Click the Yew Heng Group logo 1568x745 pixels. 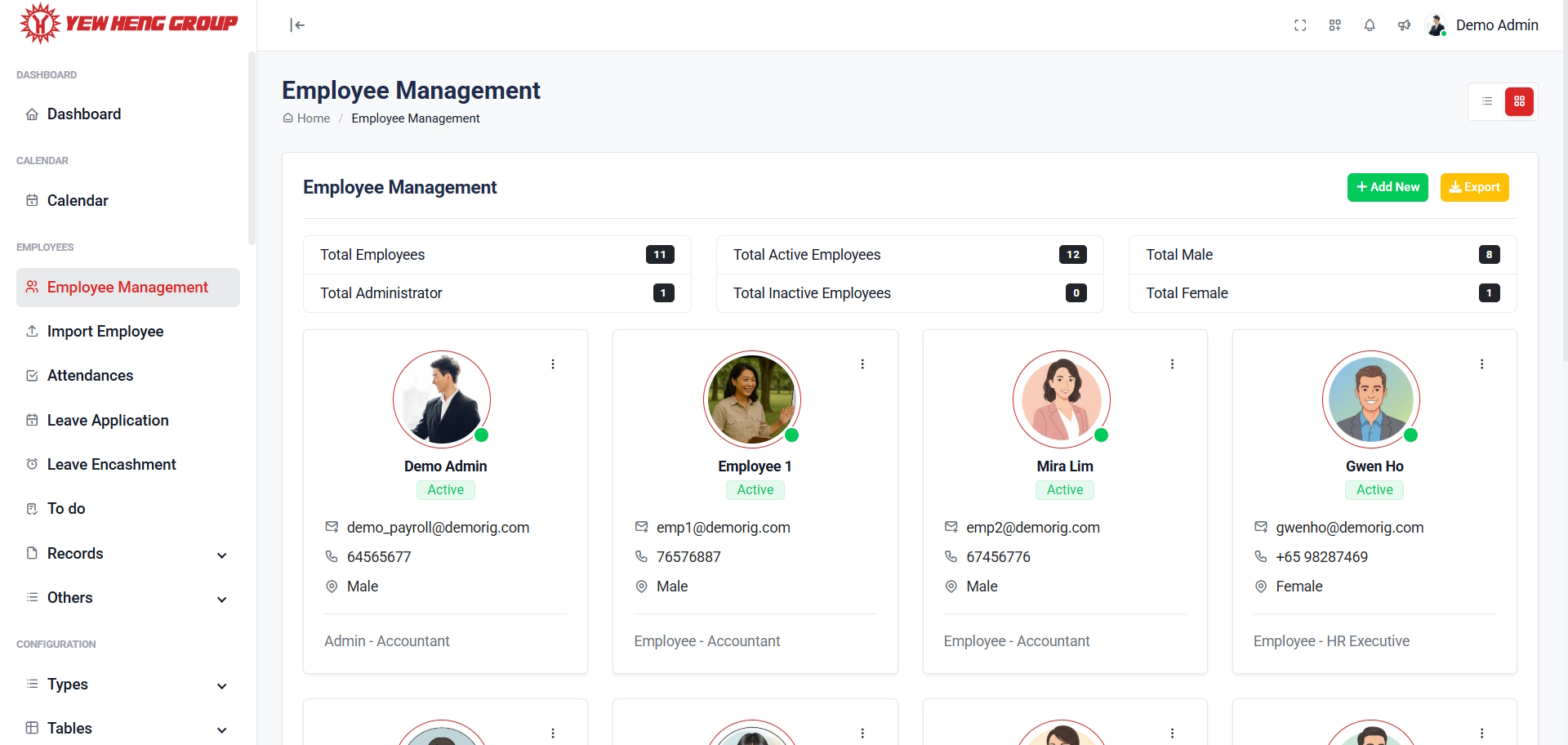click(x=127, y=23)
